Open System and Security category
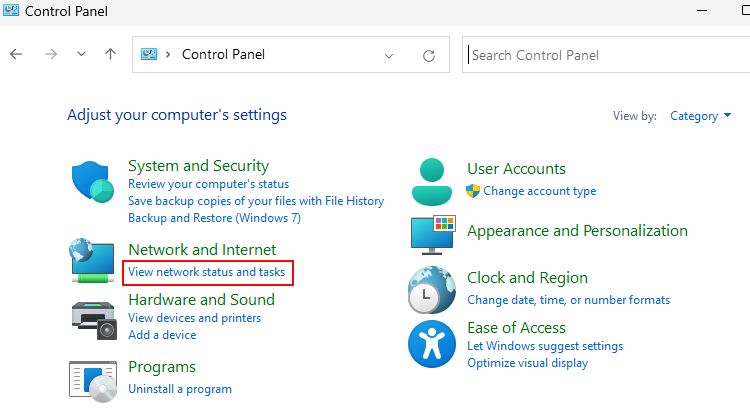This screenshot has width=750, height=410. (x=199, y=166)
